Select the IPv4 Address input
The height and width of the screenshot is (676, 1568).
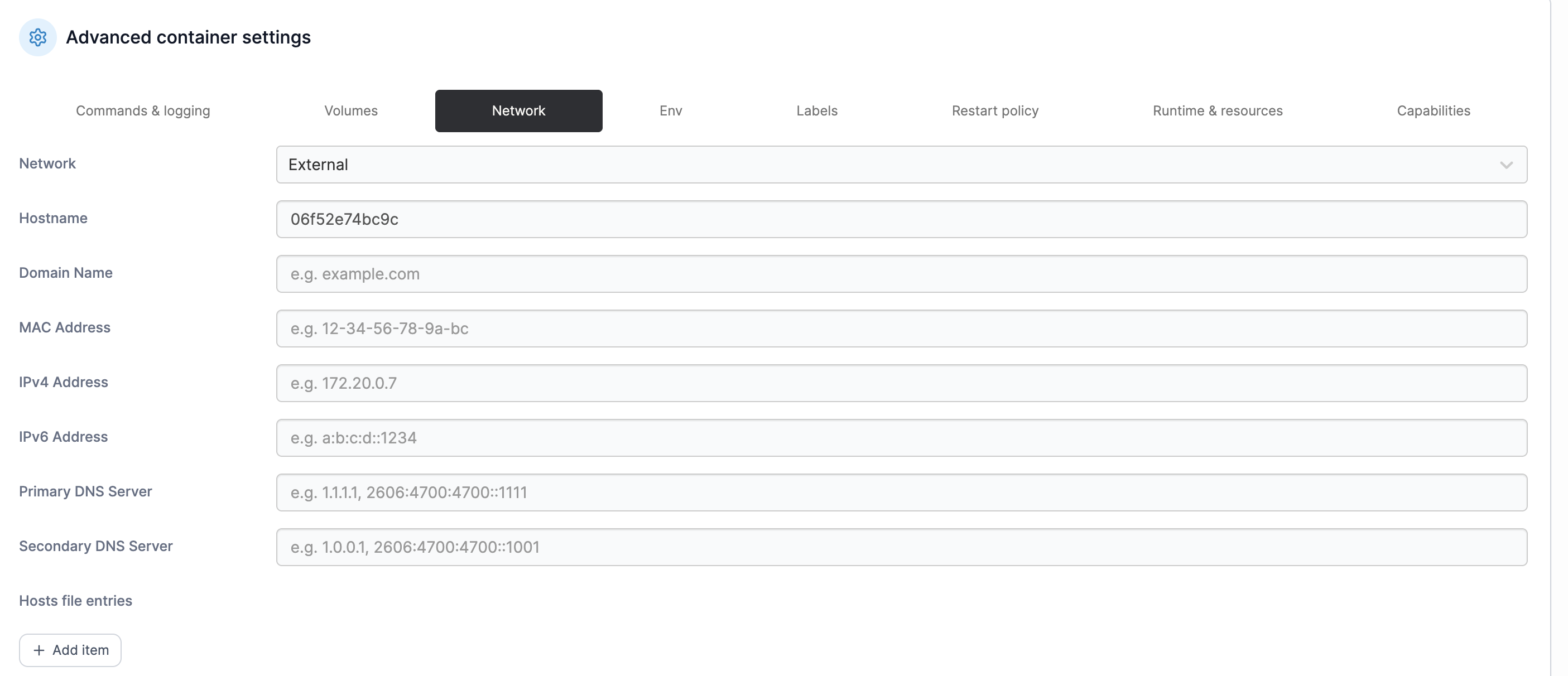tap(901, 383)
